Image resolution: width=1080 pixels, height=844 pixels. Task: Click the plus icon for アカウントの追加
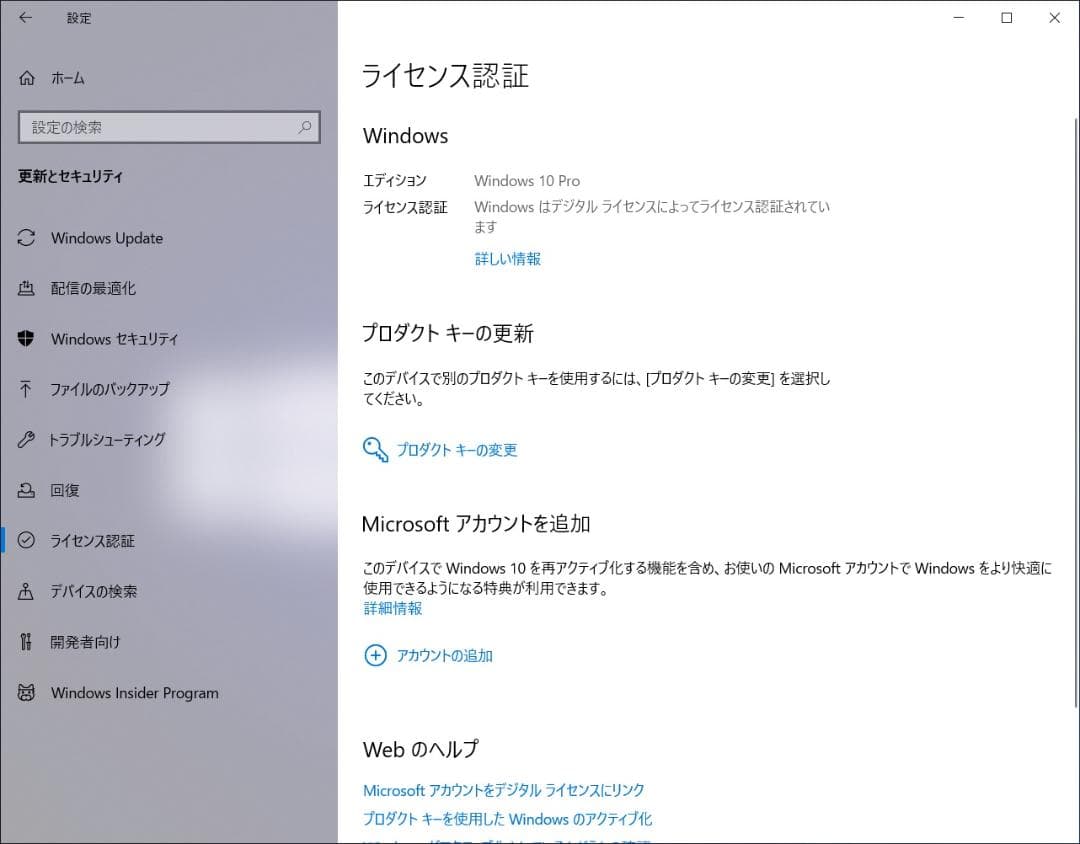point(375,655)
